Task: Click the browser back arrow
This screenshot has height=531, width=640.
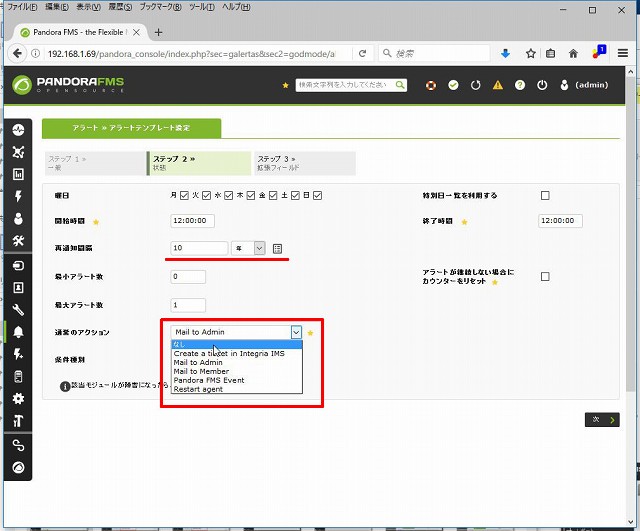Action: [17, 53]
